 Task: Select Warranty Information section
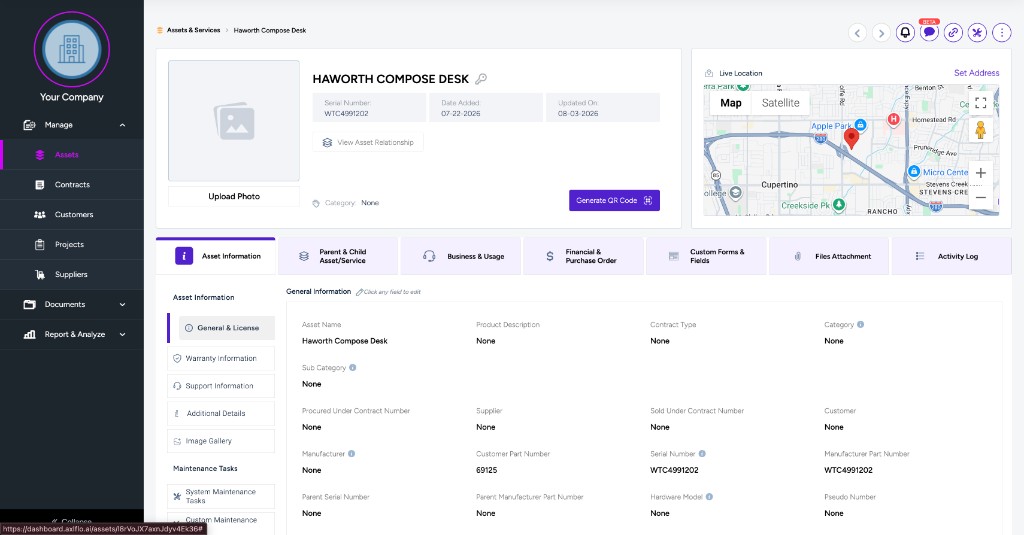pos(221,359)
